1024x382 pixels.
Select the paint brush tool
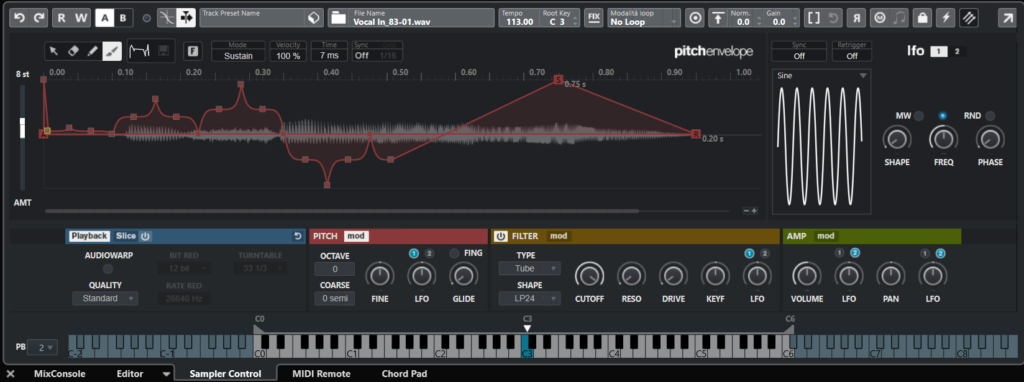[x=112, y=51]
